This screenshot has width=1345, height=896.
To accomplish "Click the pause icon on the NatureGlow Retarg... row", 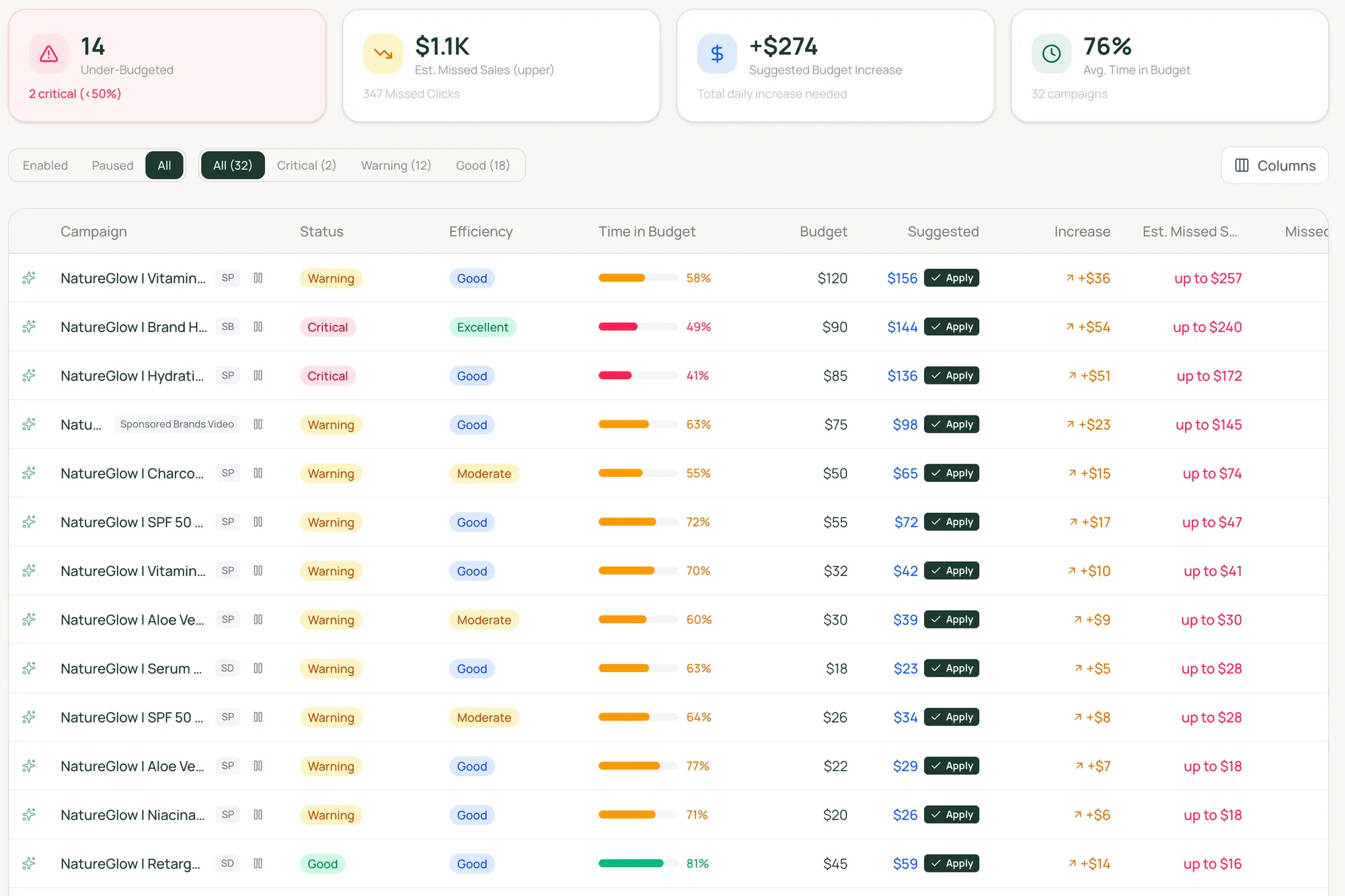I will (258, 863).
